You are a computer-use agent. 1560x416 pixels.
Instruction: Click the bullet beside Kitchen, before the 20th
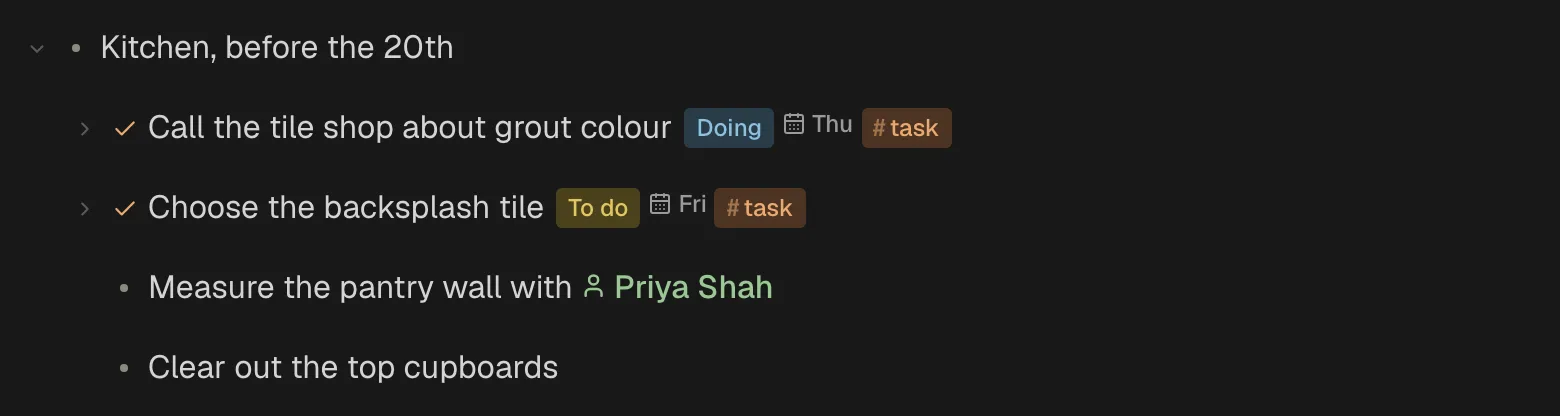pyautogui.click(x=76, y=48)
